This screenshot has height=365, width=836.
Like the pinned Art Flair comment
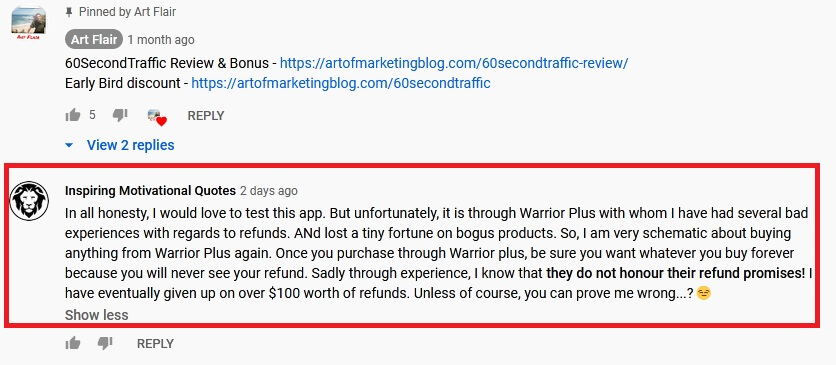point(73,115)
